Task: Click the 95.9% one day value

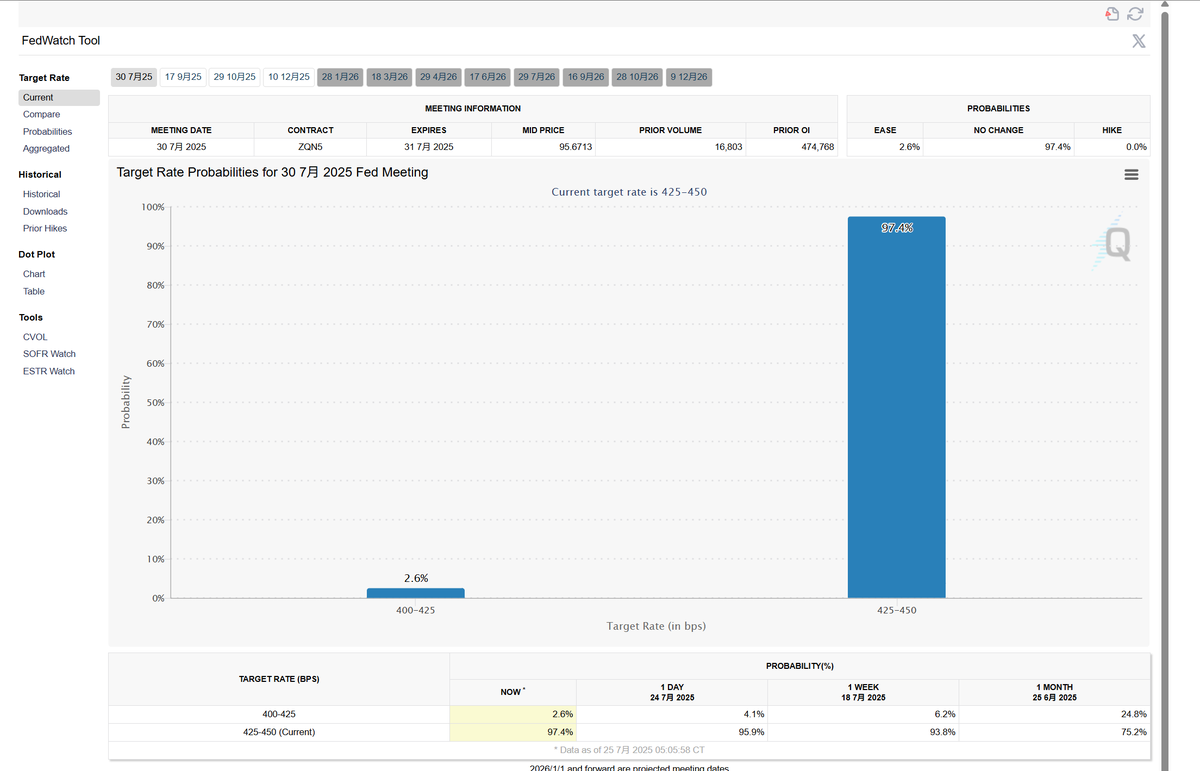Action: pyautogui.click(x=751, y=732)
